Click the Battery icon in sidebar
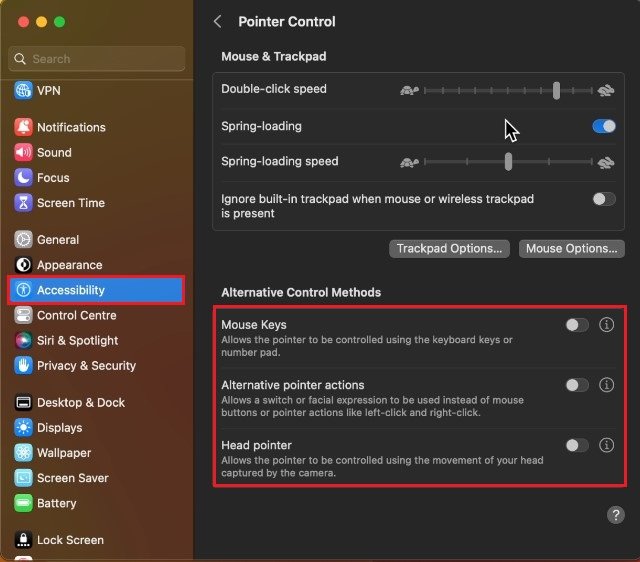The image size is (640, 562). (23, 503)
